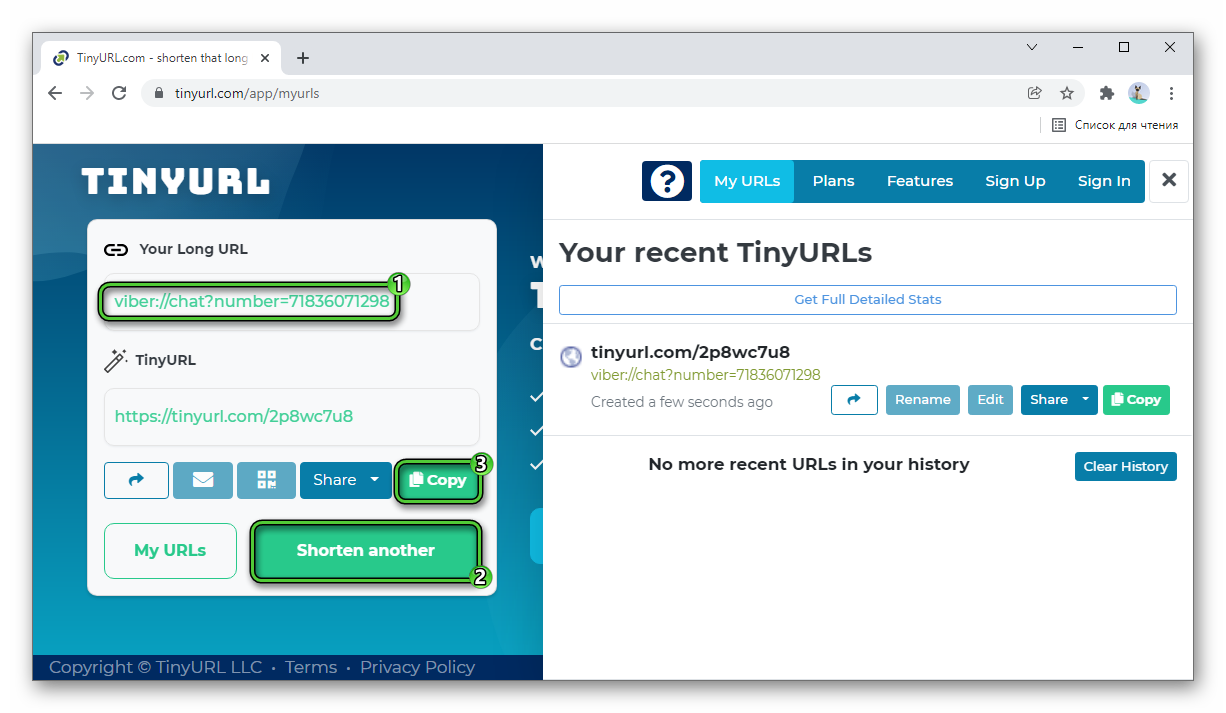1226x713 pixels.
Task: Switch to the Plans tab
Action: pyautogui.click(x=833, y=181)
